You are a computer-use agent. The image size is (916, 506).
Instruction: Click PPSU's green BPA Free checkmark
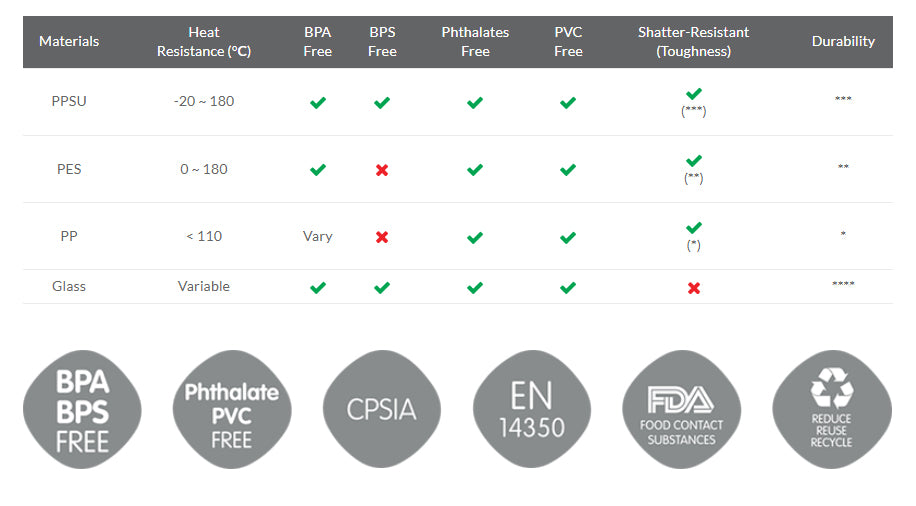[318, 103]
